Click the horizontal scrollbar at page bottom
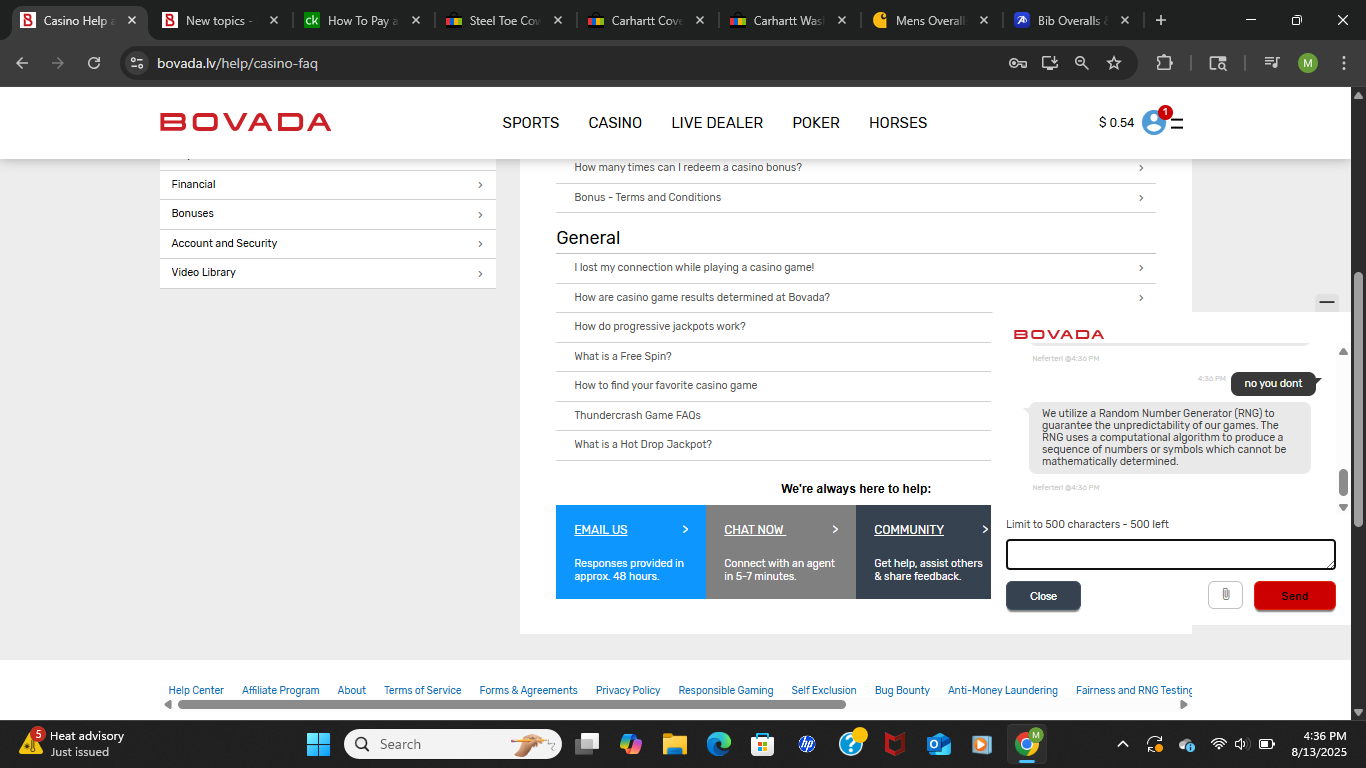 tap(510, 705)
